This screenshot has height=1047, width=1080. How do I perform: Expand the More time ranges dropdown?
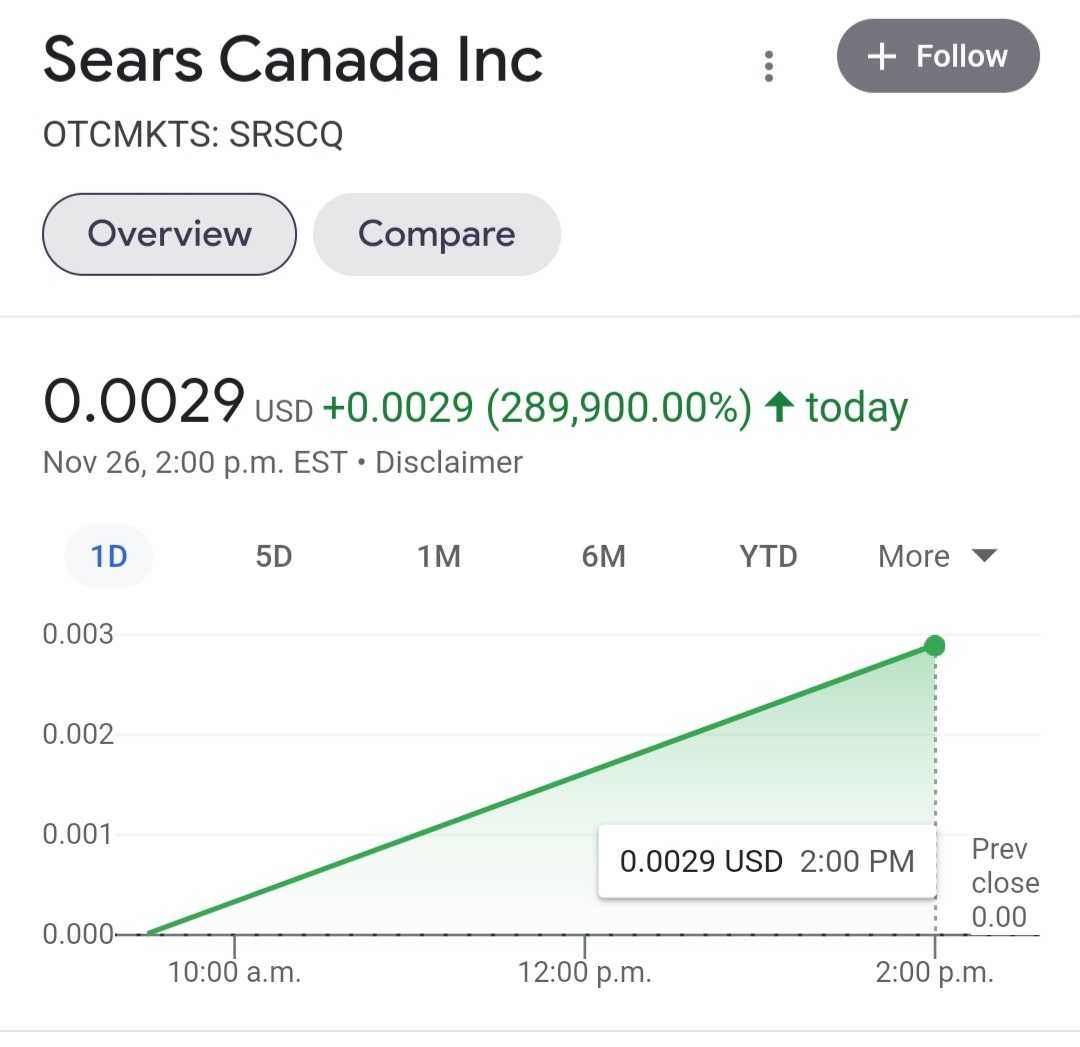click(914, 556)
